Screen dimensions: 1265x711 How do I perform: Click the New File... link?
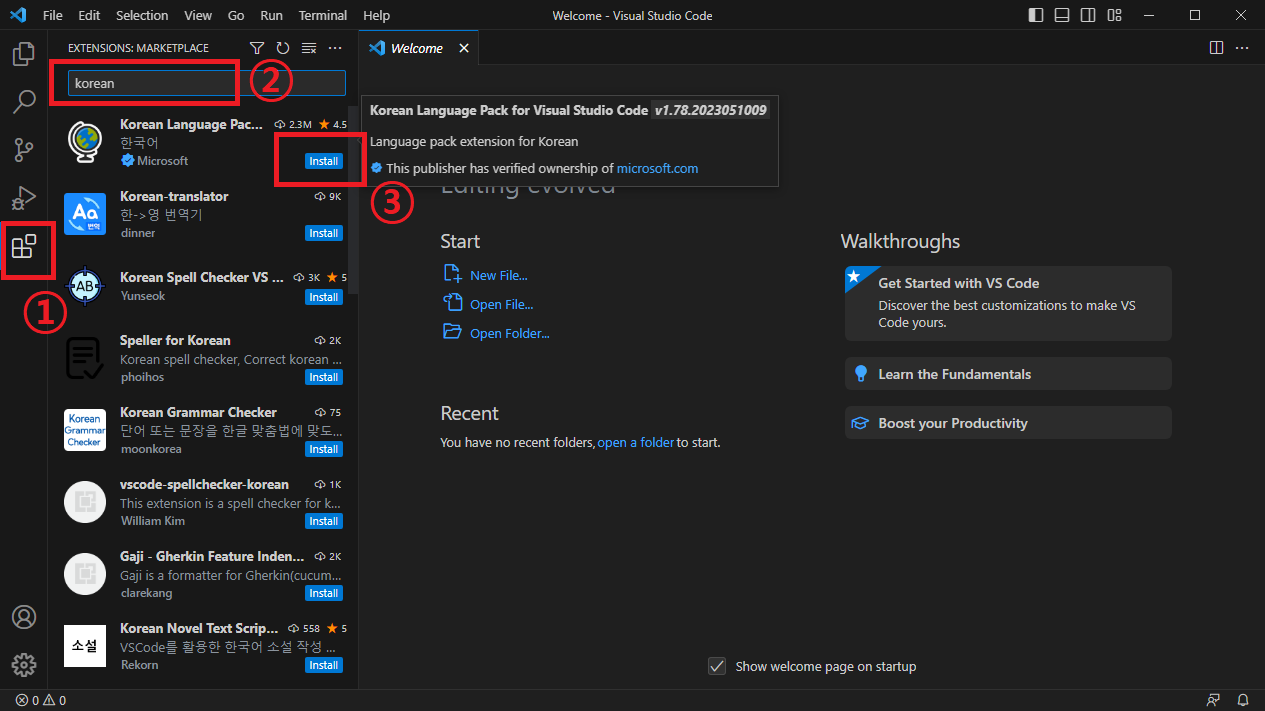coord(499,275)
